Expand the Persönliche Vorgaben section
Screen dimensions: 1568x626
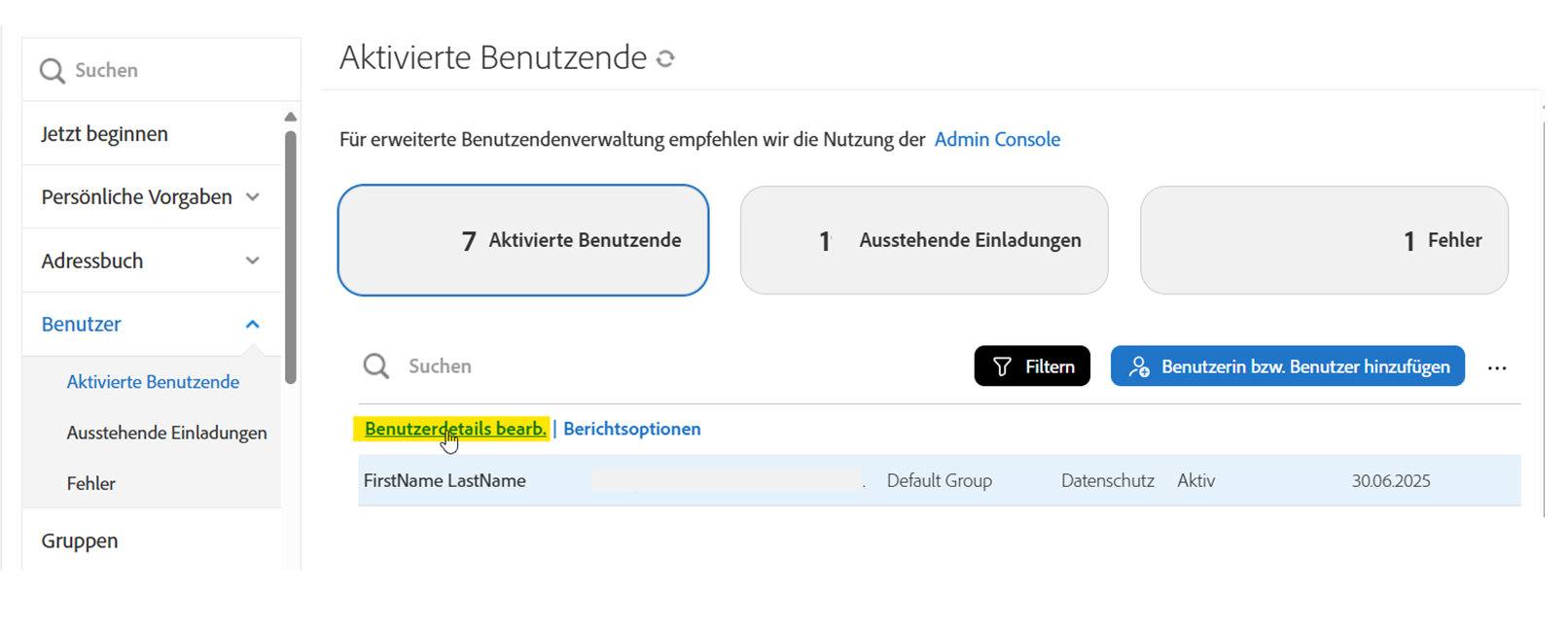(253, 197)
